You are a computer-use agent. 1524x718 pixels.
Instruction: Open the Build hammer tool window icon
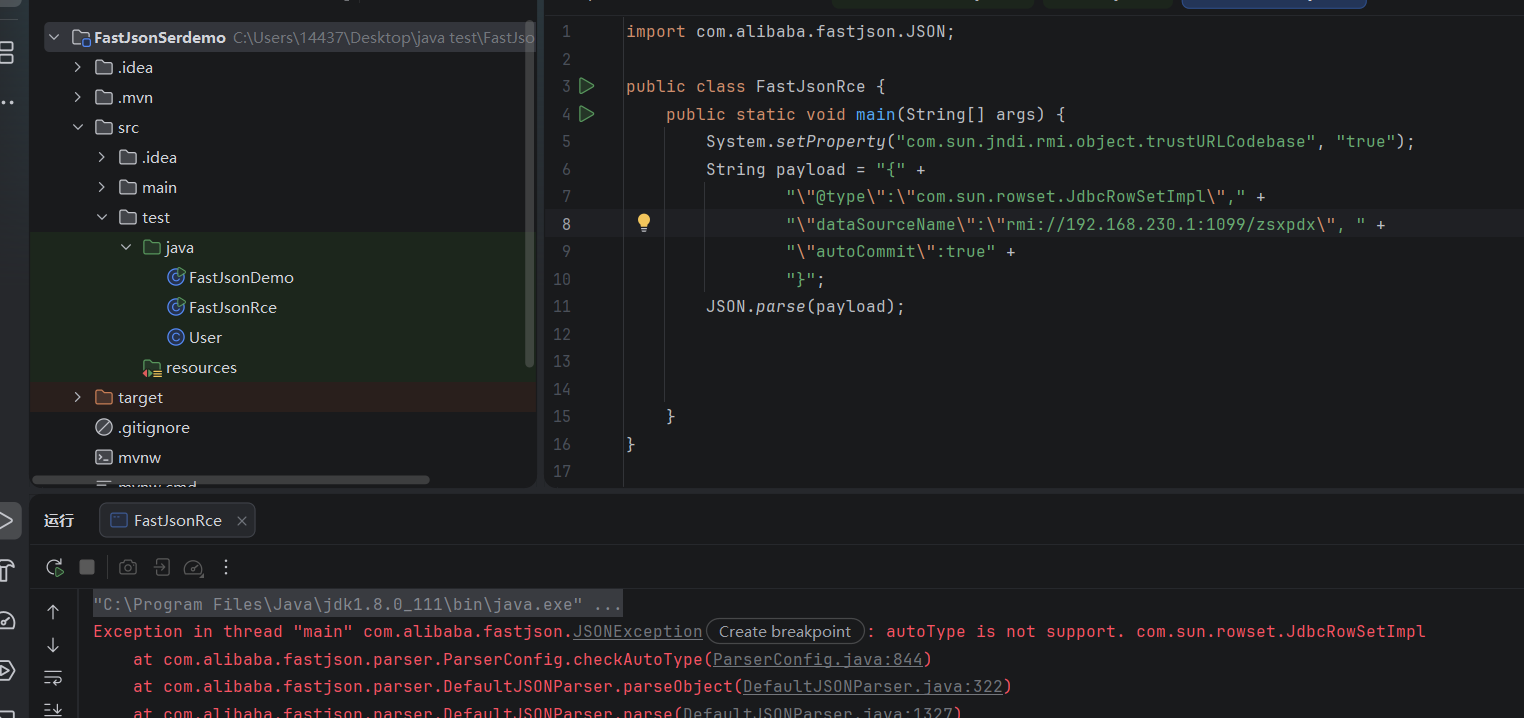[x=6, y=570]
